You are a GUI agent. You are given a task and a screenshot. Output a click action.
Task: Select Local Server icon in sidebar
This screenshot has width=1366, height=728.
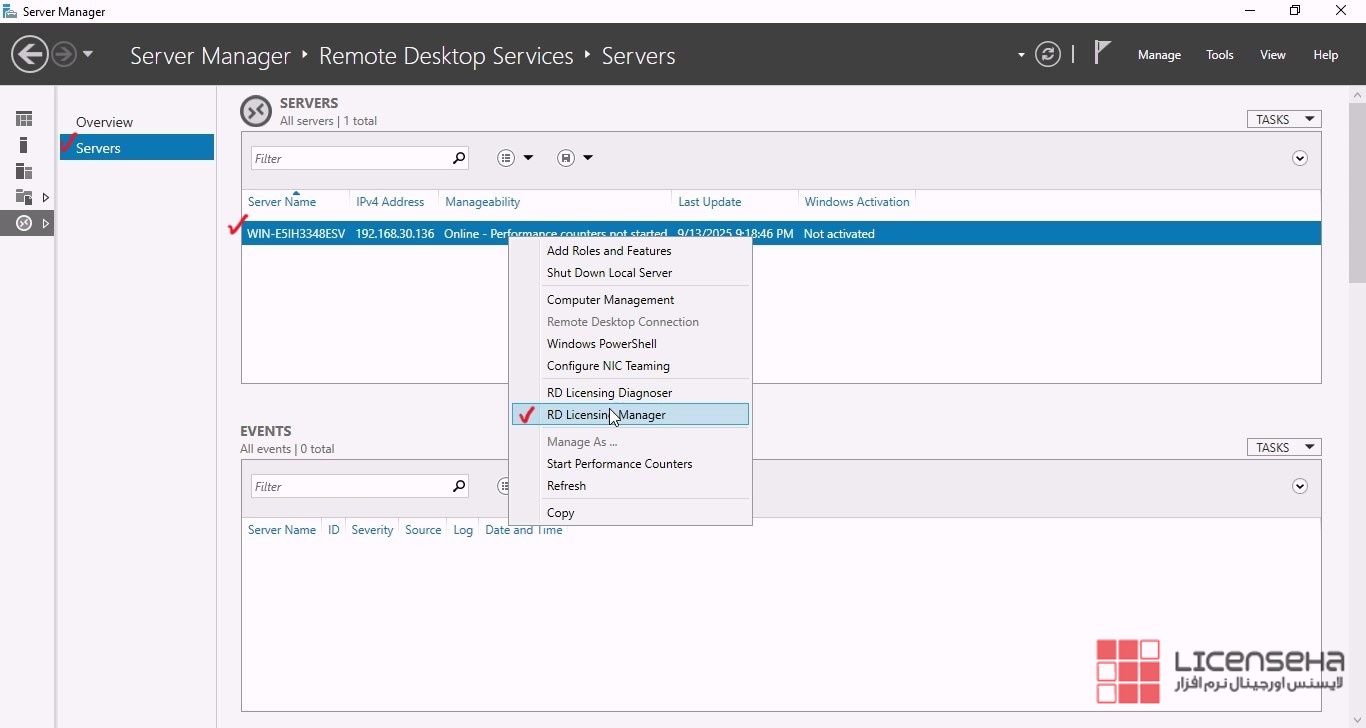[x=24, y=145]
